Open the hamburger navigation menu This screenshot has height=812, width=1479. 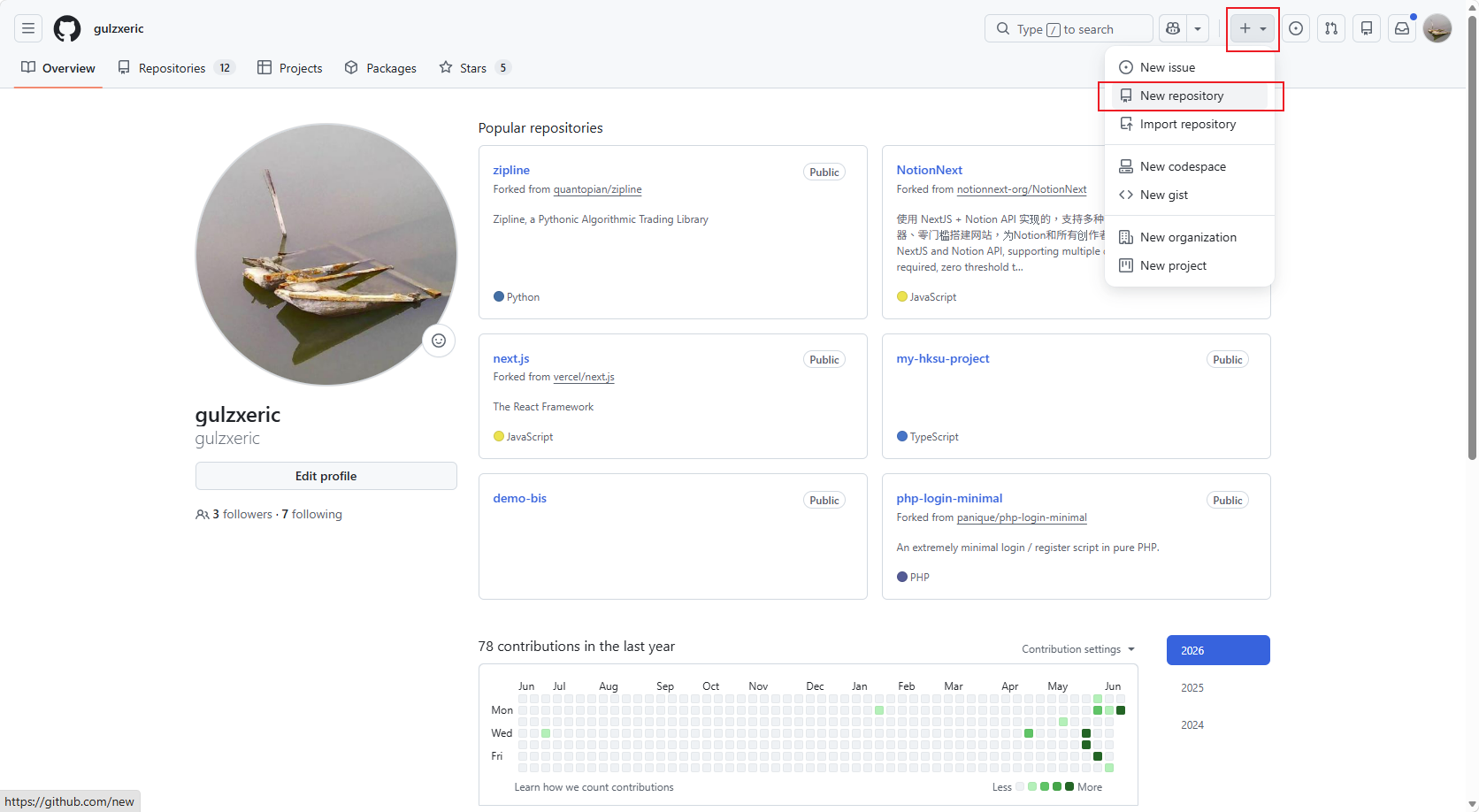[28, 28]
